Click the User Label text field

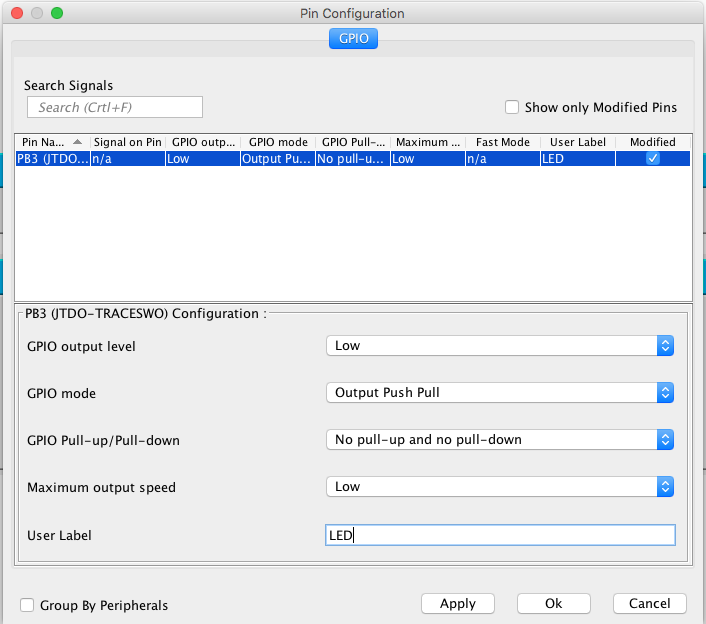[x=500, y=535]
